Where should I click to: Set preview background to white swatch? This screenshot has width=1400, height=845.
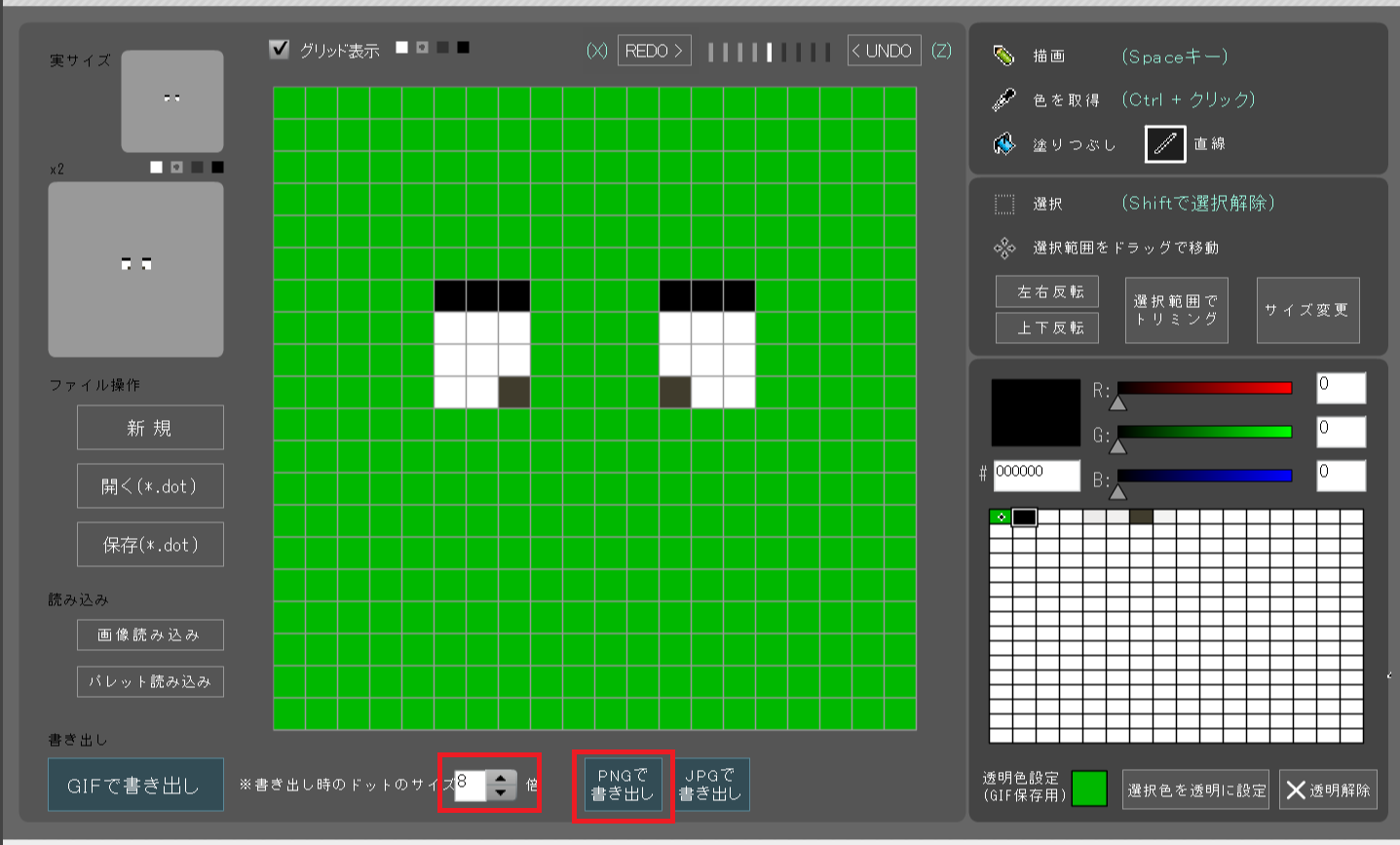point(156,168)
